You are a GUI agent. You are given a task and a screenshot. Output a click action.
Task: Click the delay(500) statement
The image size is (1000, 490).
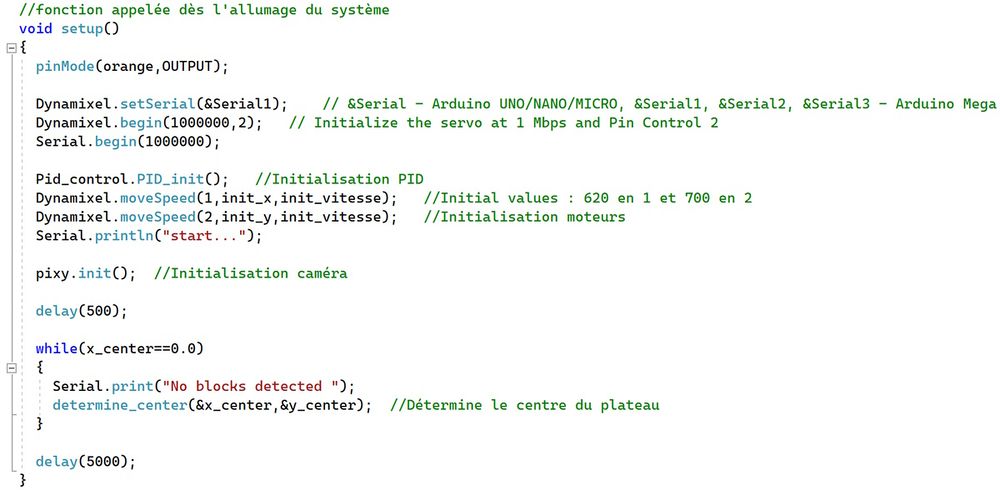(81, 311)
